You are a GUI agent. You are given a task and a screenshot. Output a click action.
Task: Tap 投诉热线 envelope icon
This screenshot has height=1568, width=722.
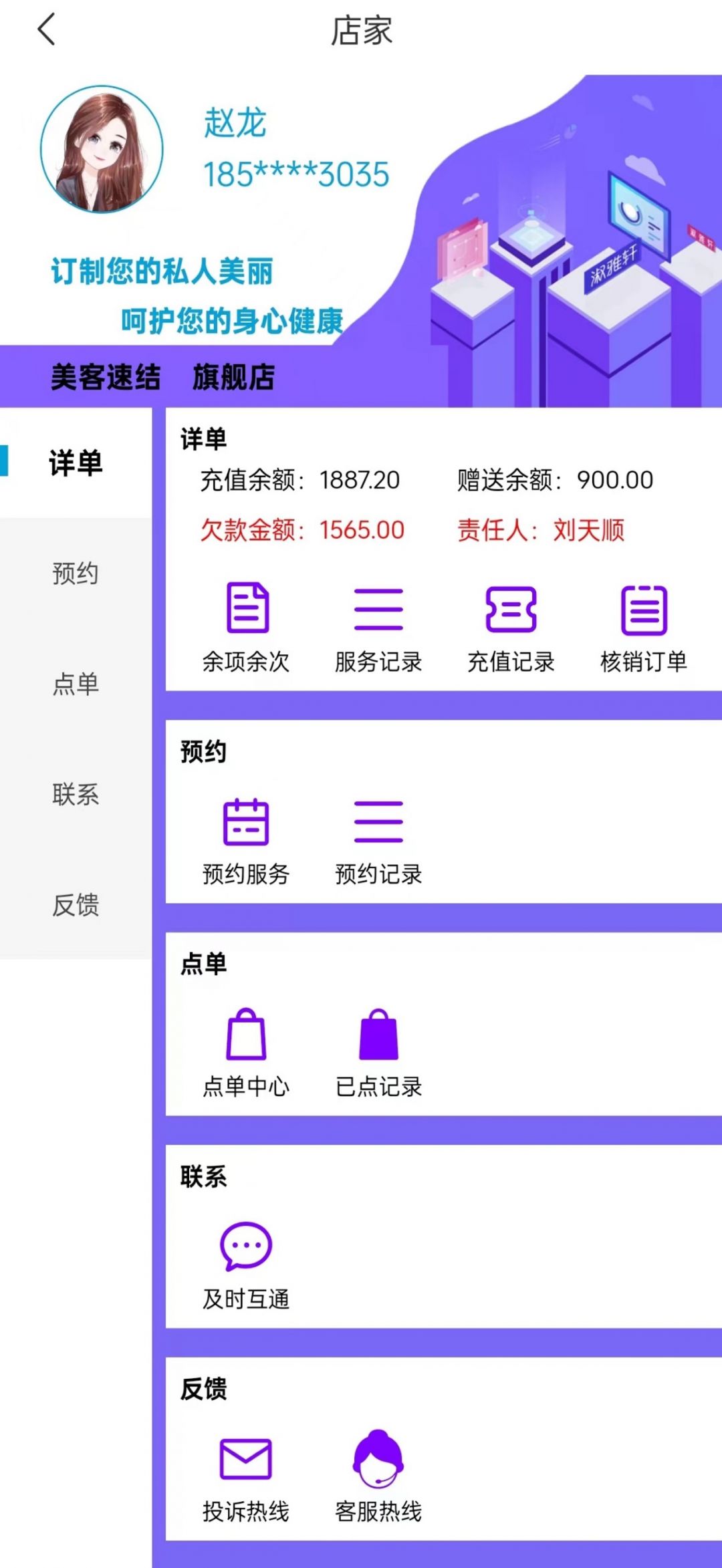(246, 1458)
